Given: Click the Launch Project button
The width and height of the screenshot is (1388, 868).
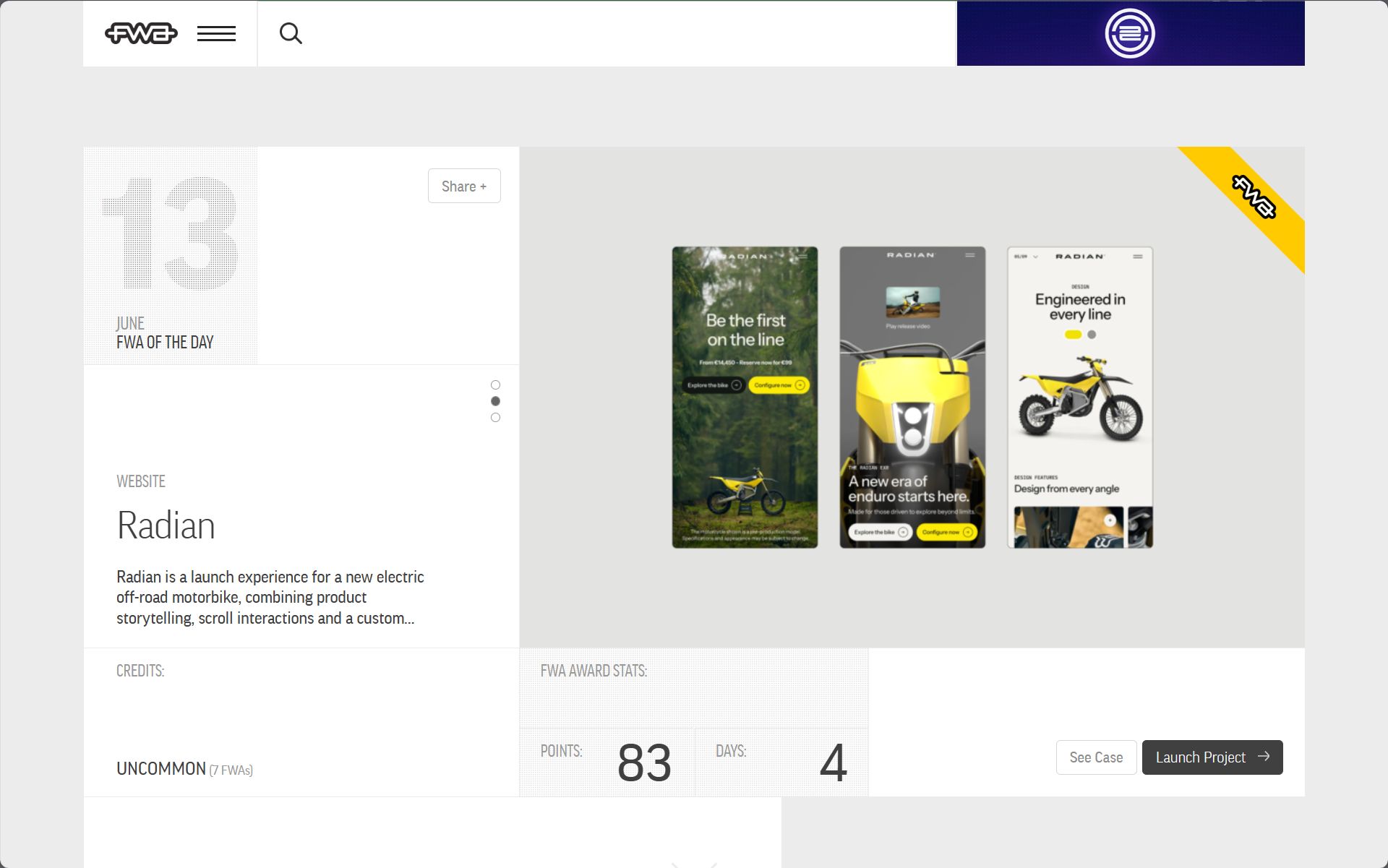Looking at the screenshot, I should pyautogui.click(x=1212, y=757).
